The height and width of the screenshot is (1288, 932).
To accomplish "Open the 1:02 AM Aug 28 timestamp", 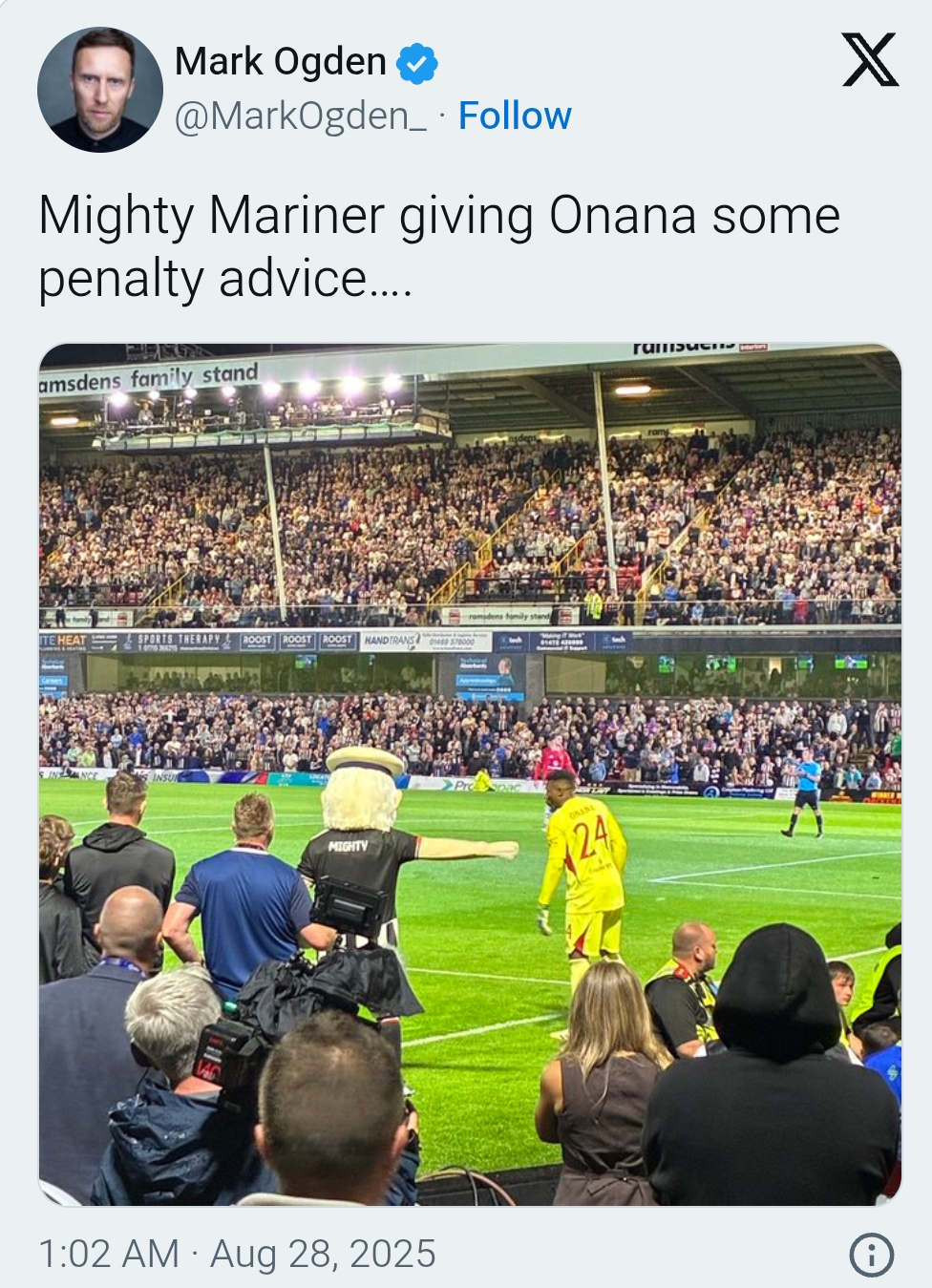I will pyautogui.click(x=237, y=1254).
